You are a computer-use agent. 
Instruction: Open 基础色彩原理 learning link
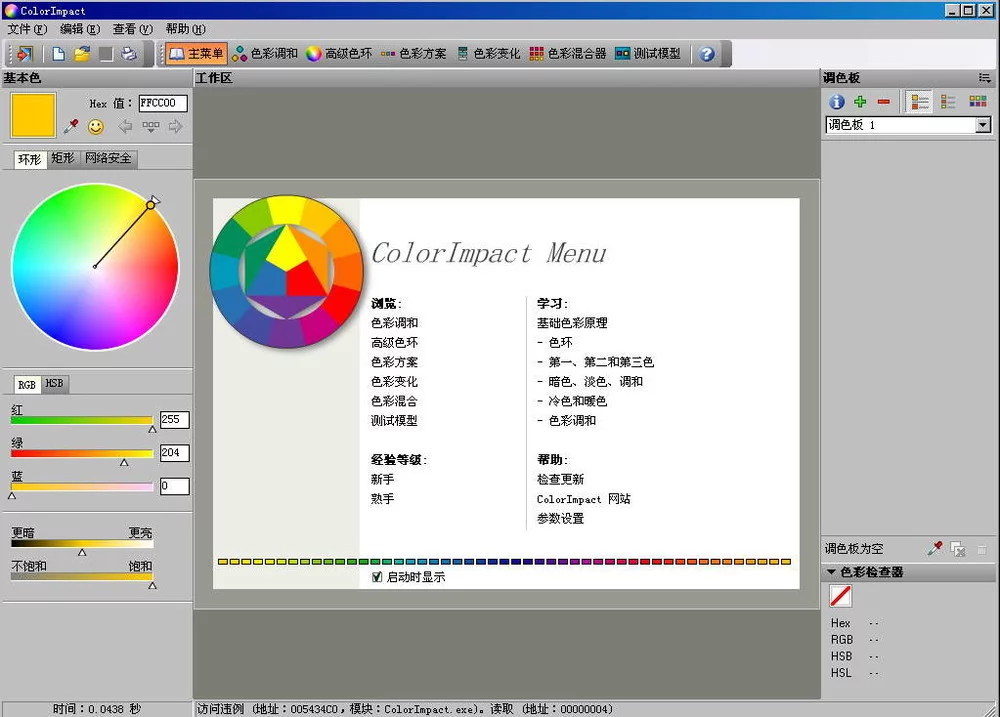coord(572,323)
